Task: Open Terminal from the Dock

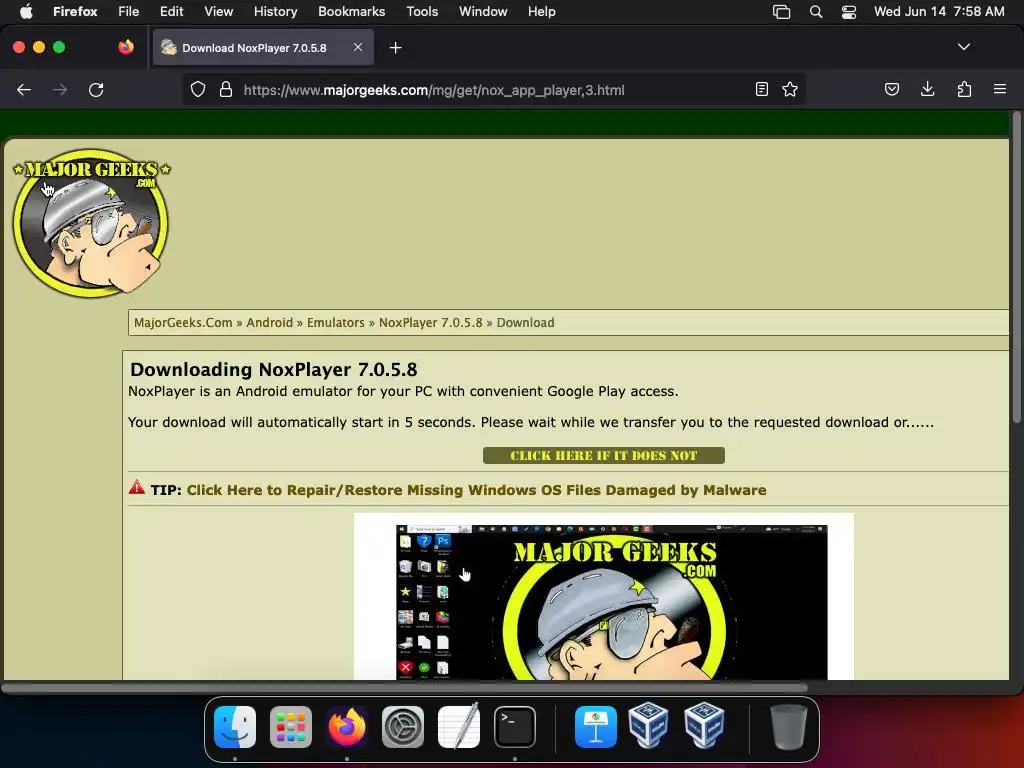Action: [x=515, y=726]
